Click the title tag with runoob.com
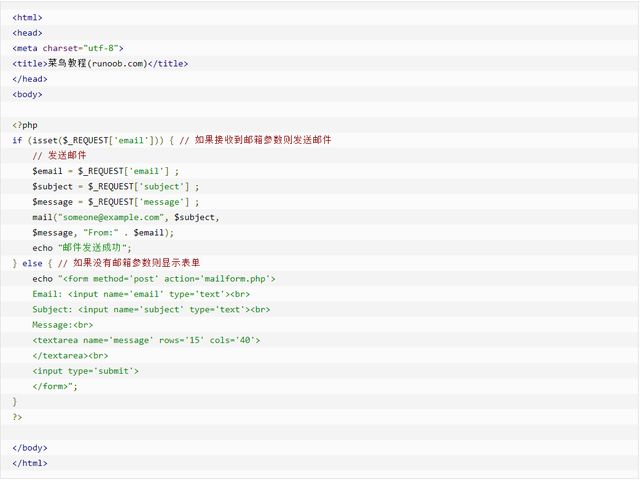 (x=100, y=64)
